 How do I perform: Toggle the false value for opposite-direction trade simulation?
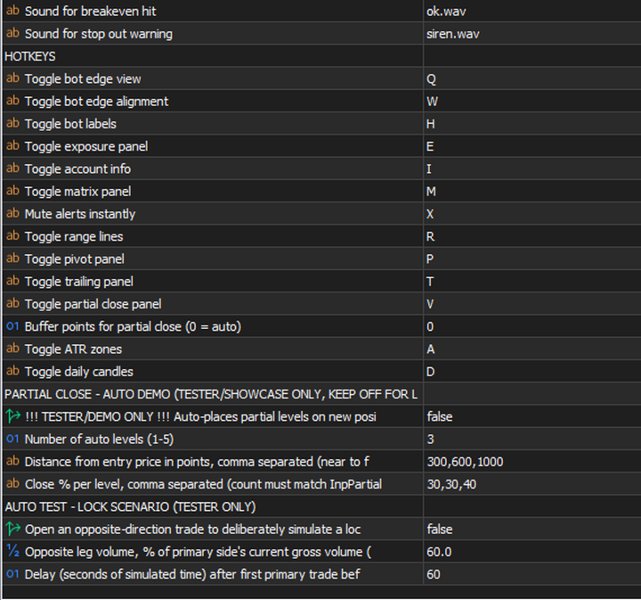point(532,529)
